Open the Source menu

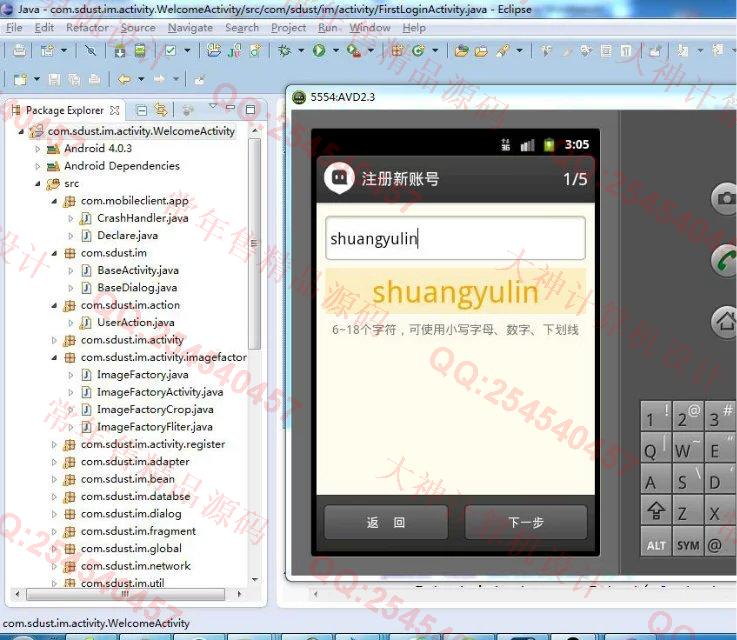(138, 28)
